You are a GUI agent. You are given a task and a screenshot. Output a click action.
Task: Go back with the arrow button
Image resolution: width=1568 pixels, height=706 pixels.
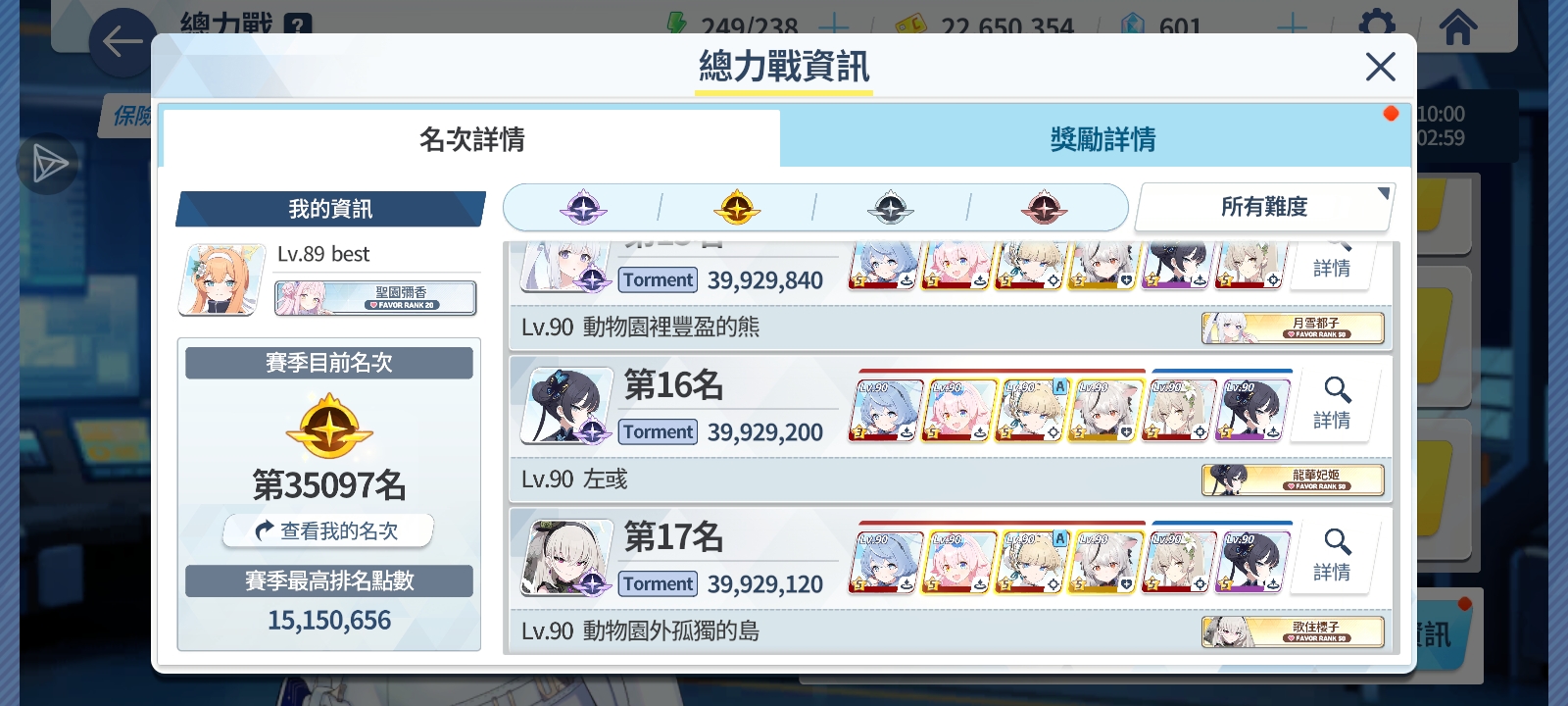point(122,42)
